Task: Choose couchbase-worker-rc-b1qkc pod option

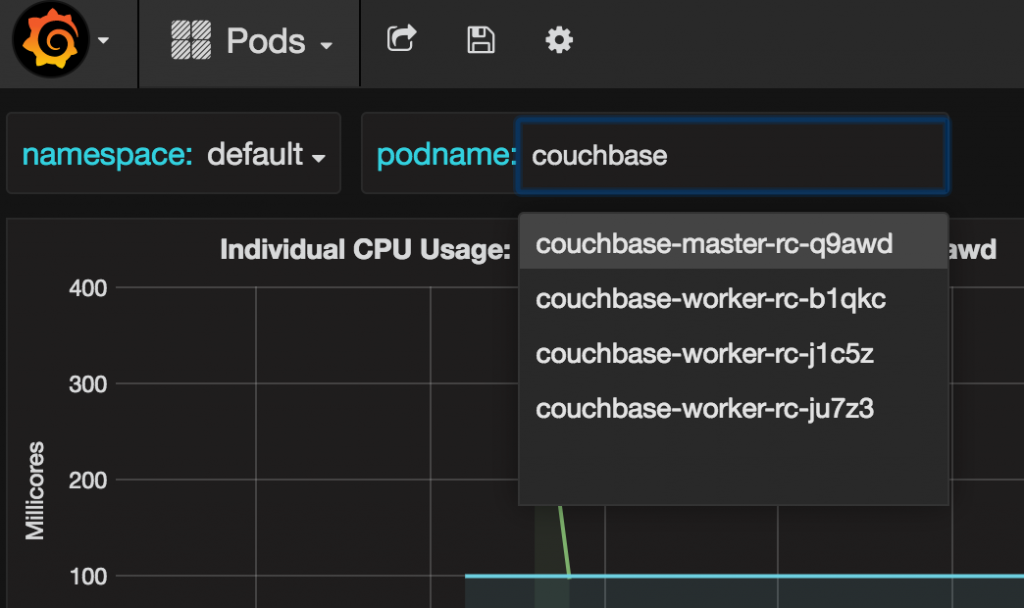Action: click(710, 298)
